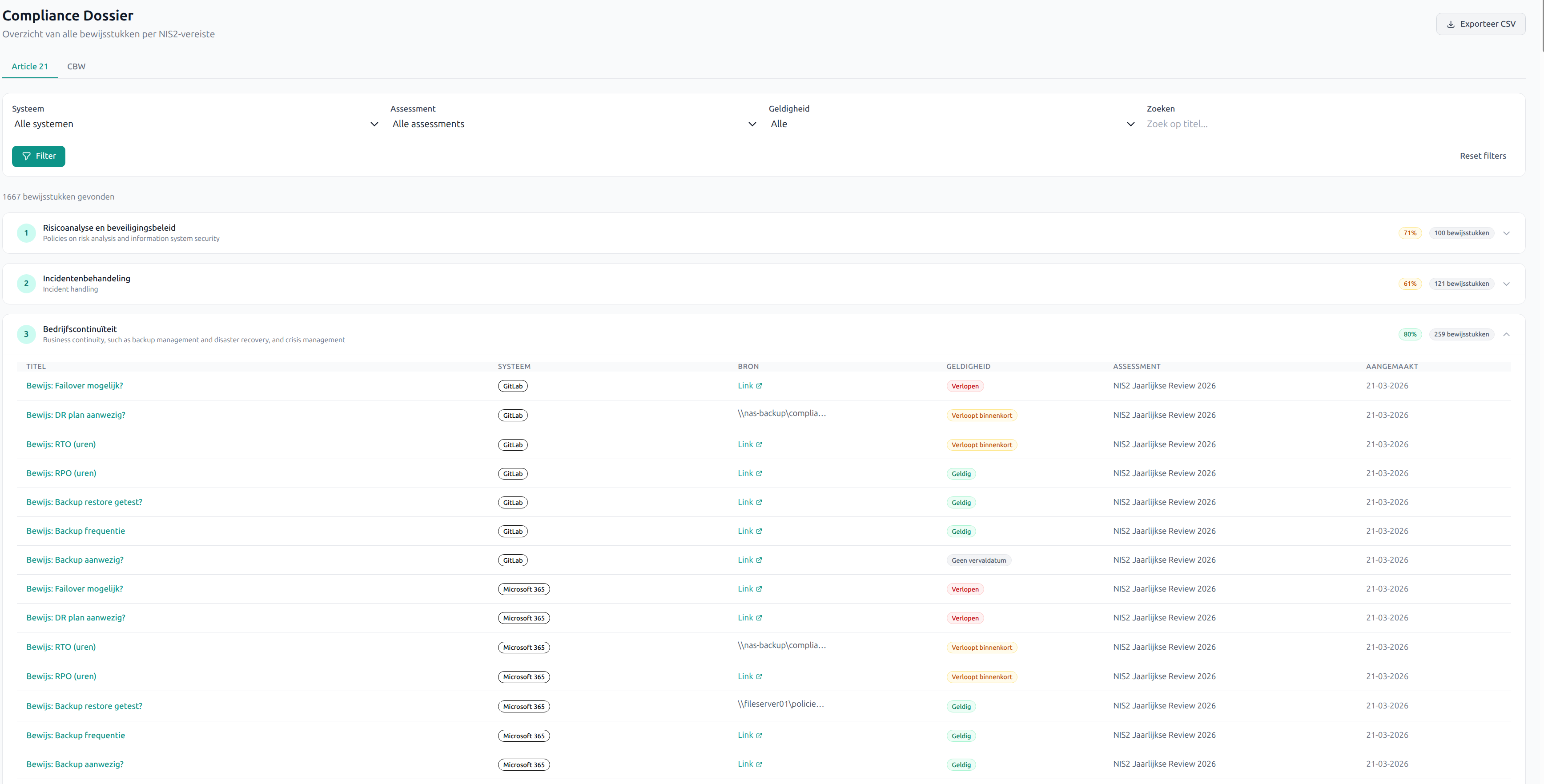
Task: Expand the Risicoanalyse en beveiligingsbeleid section
Action: [1506, 233]
